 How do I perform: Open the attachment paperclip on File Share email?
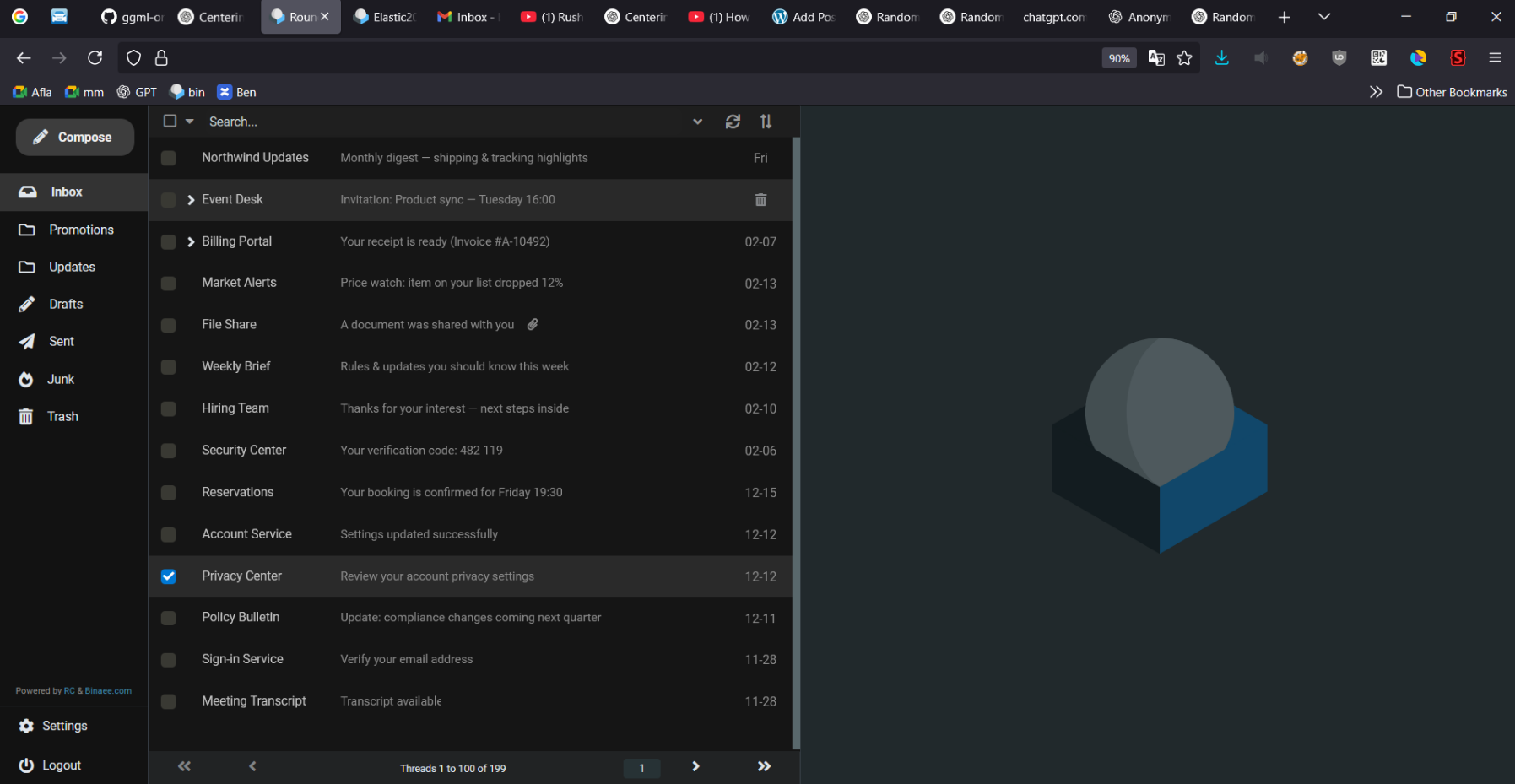pos(533,324)
